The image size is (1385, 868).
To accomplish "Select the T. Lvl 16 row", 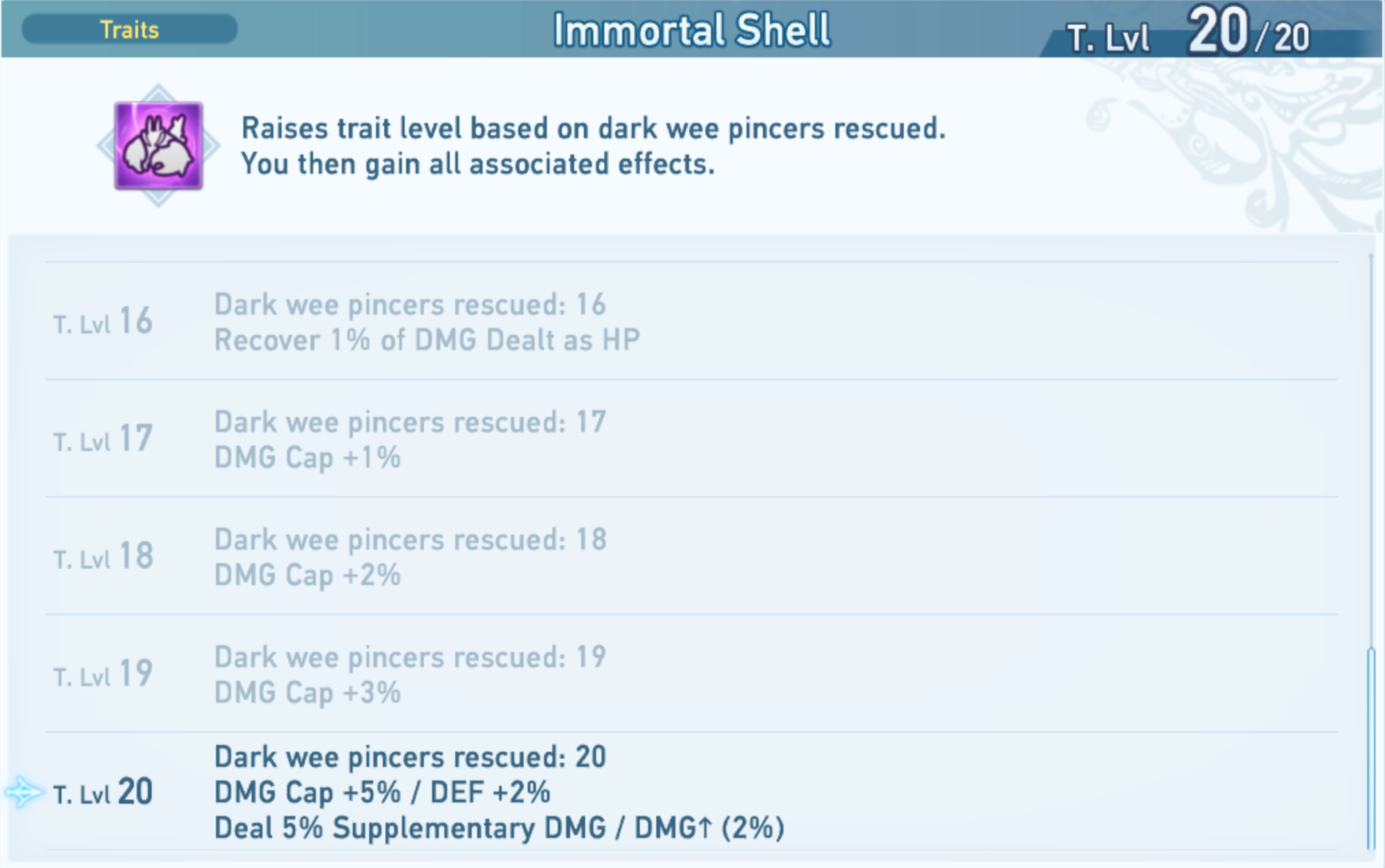I will point(691,321).
